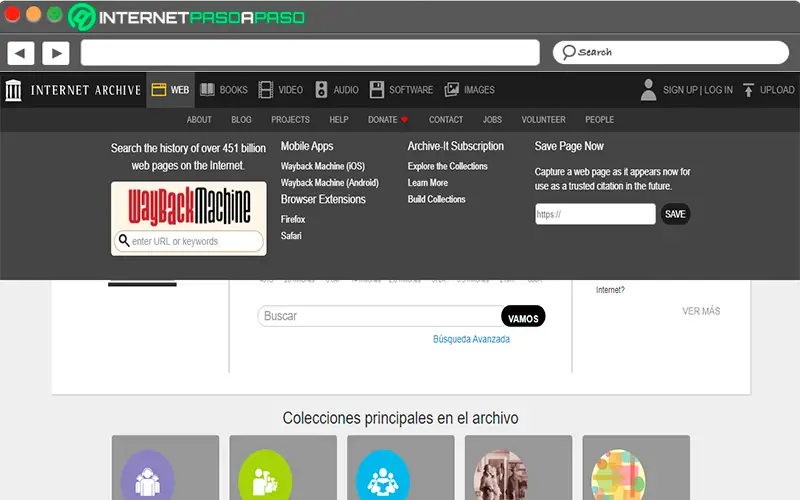This screenshot has height=500, width=800.
Task: Click the UPLOAD text link
Action: click(777, 90)
